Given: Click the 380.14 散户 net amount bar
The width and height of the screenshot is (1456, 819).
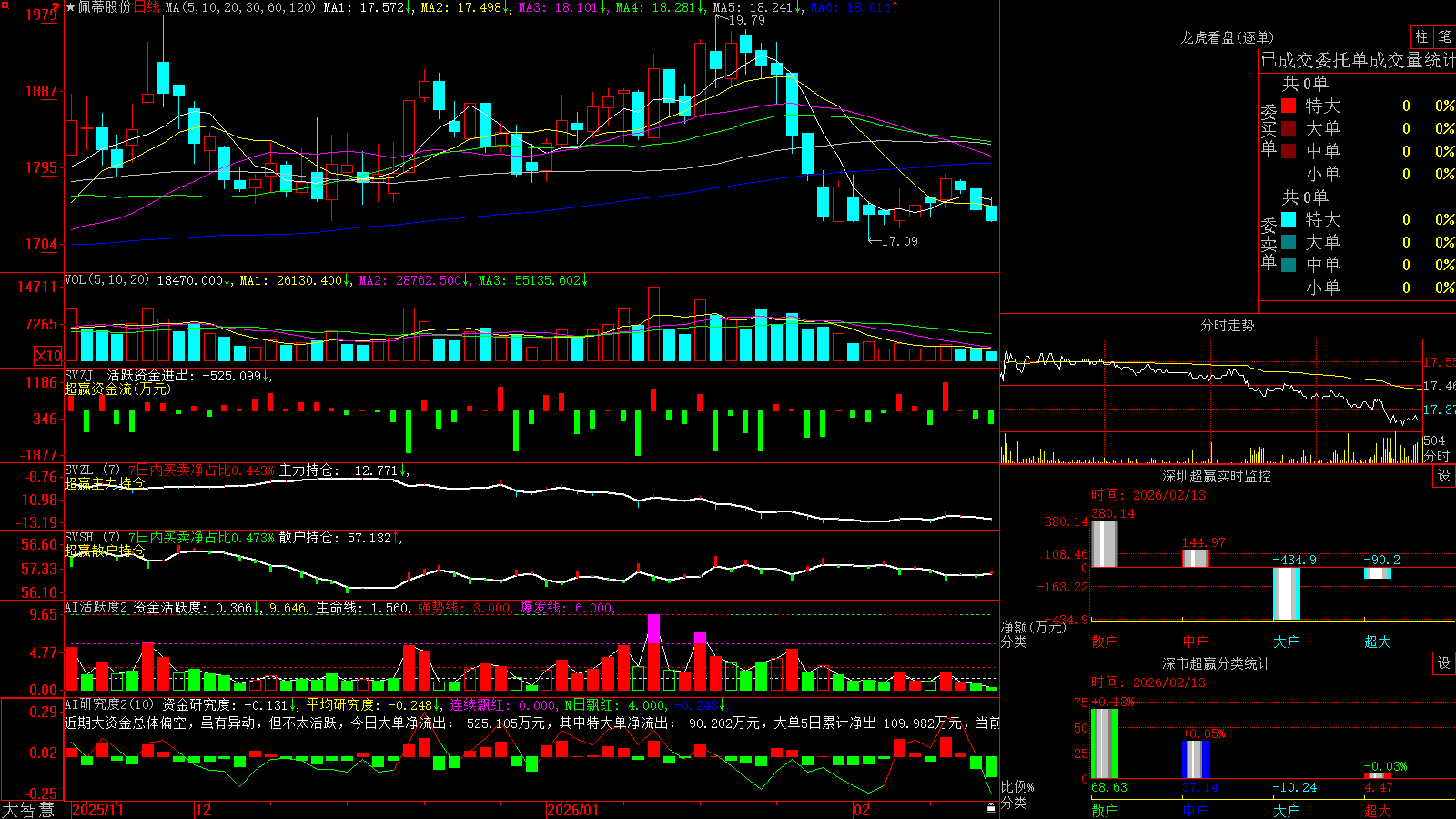Looking at the screenshot, I should tap(1105, 544).
